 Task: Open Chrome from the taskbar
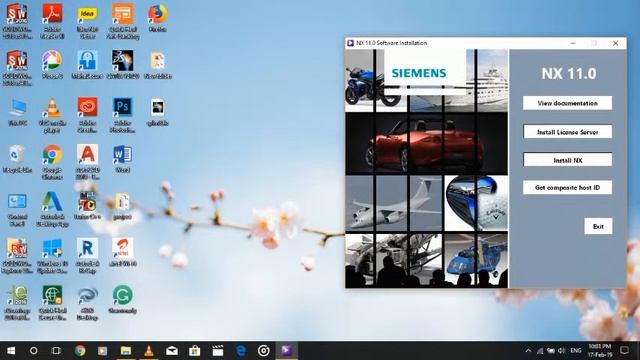point(80,351)
